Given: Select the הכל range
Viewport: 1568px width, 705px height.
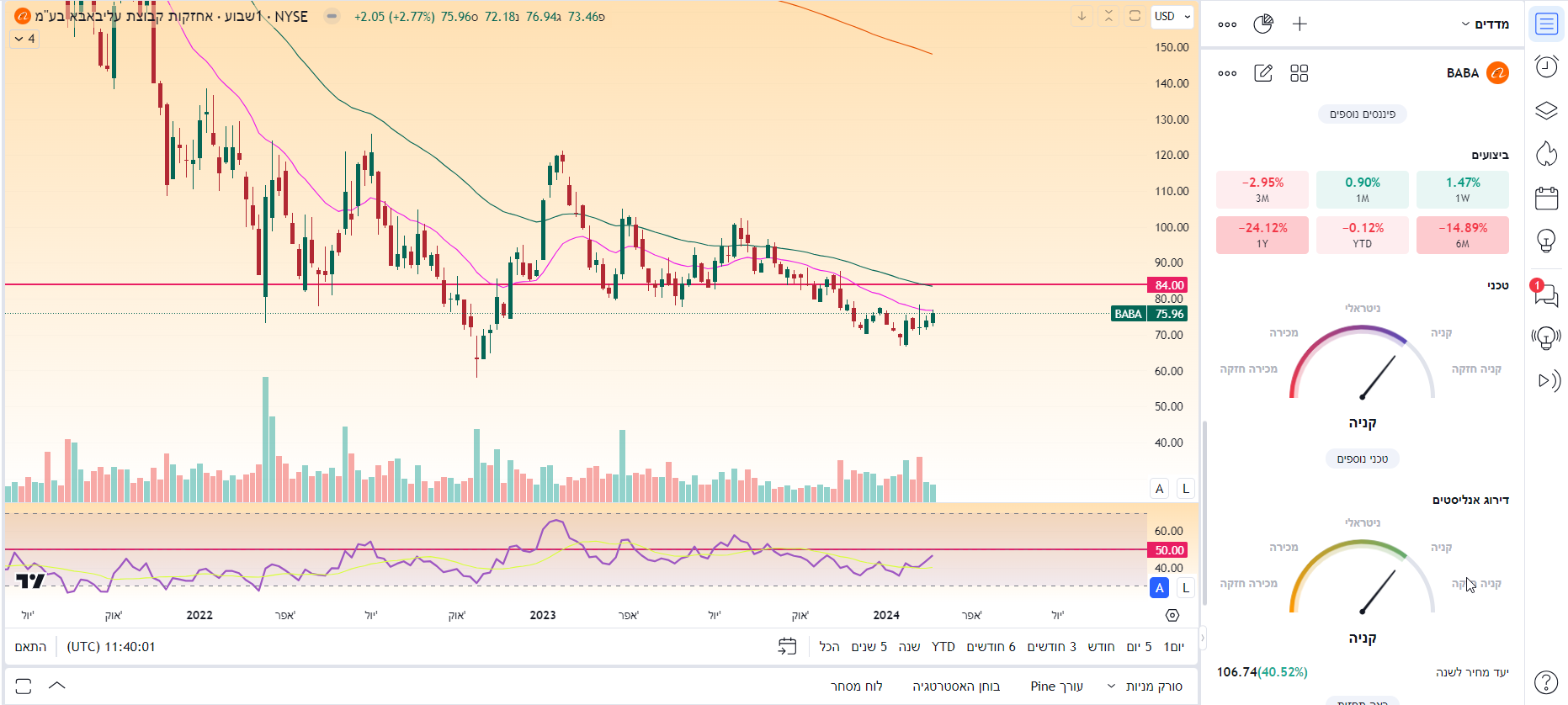Looking at the screenshot, I should 829,647.
